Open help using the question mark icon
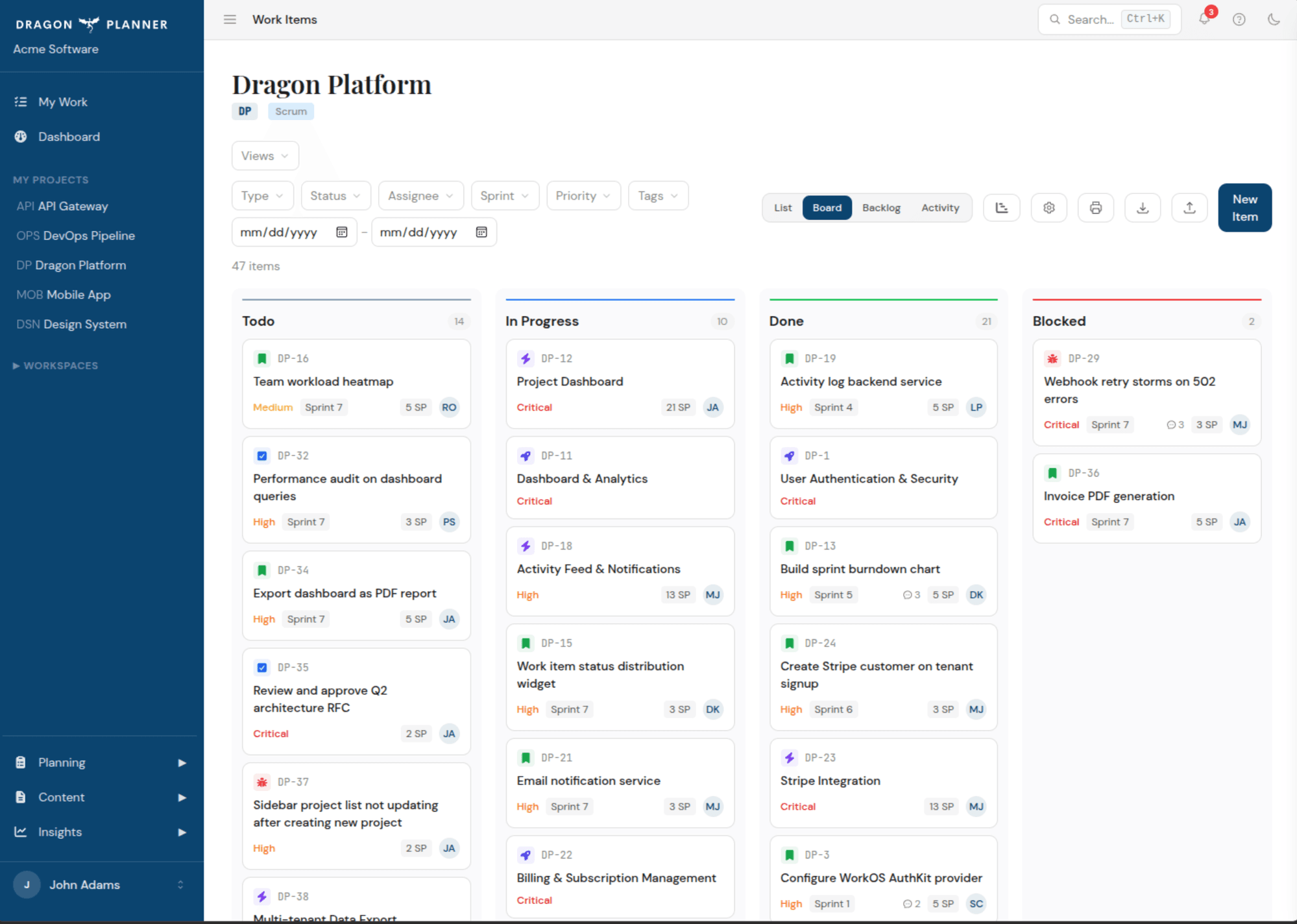The width and height of the screenshot is (1297, 924). [1239, 19]
